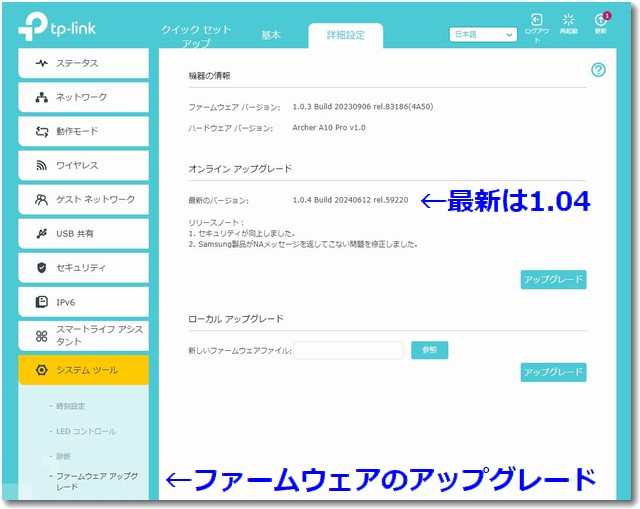Open the 診断 submenu entry
This screenshot has height=509, width=640.
pyautogui.click(x=63, y=456)
